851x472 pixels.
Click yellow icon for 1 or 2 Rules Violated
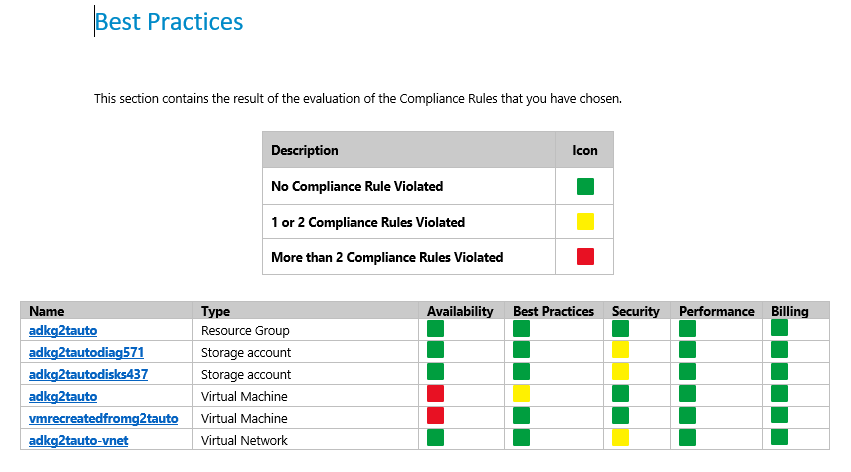(585, 221)
